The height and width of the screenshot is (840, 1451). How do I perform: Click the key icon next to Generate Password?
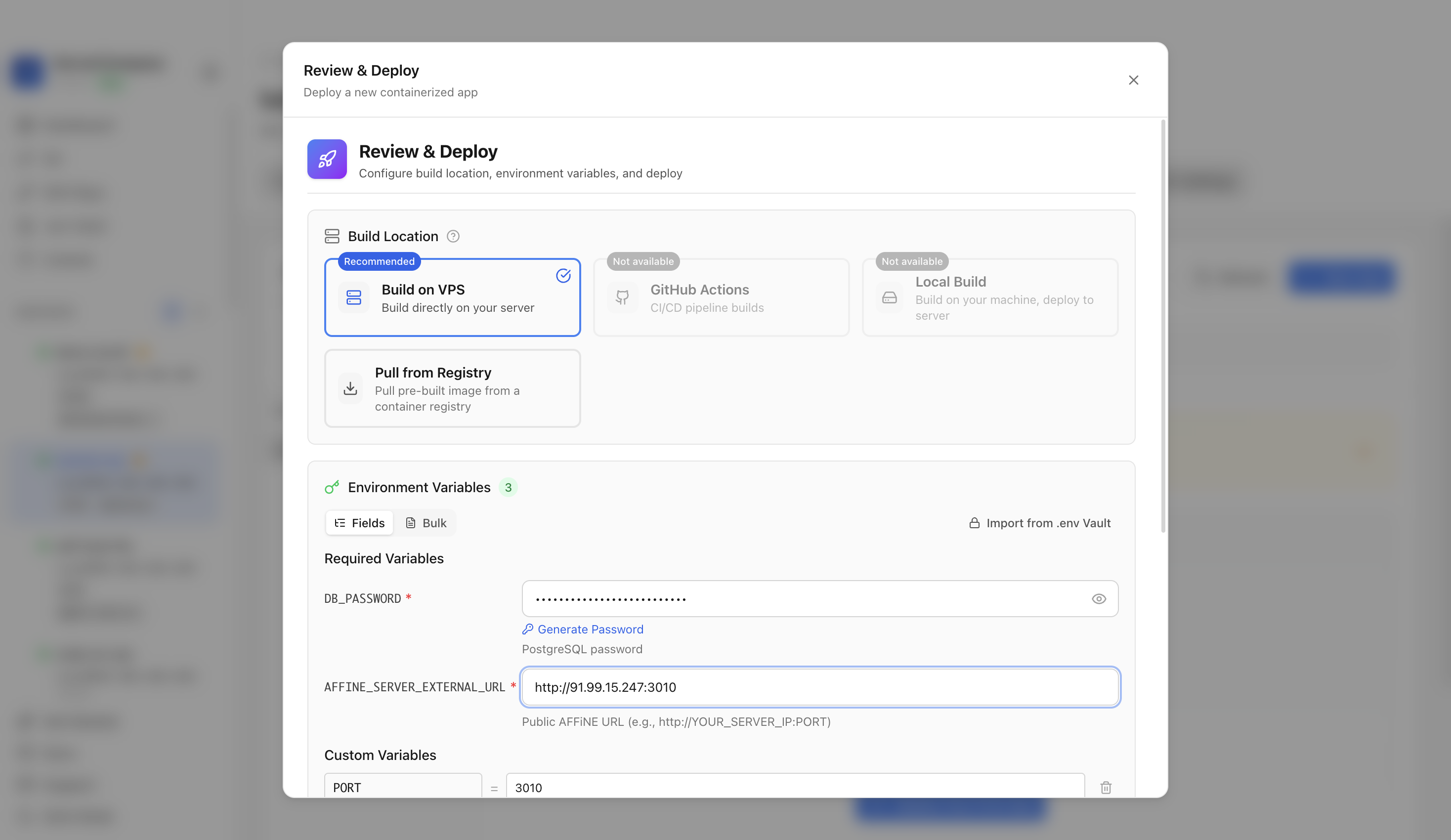click(527, 629)
